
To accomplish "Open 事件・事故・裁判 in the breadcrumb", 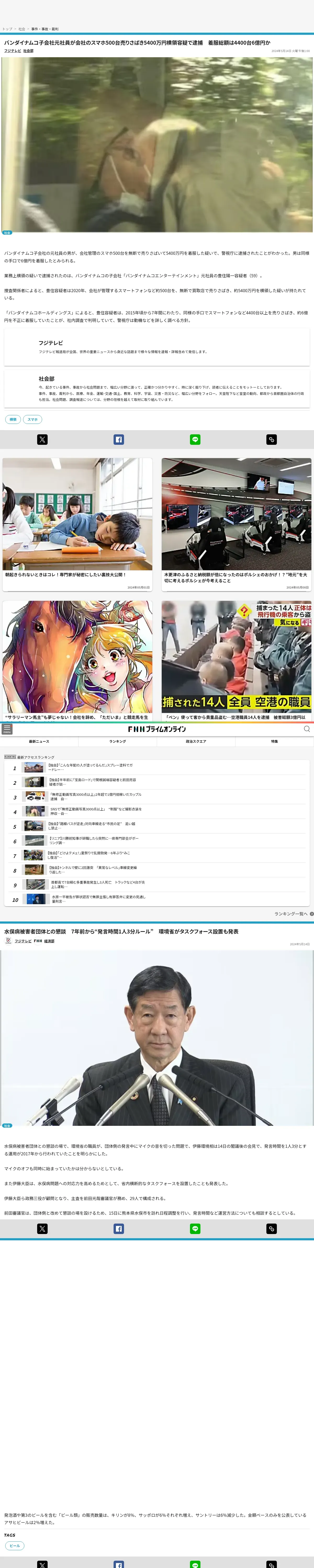I will [x=45, y=29].
